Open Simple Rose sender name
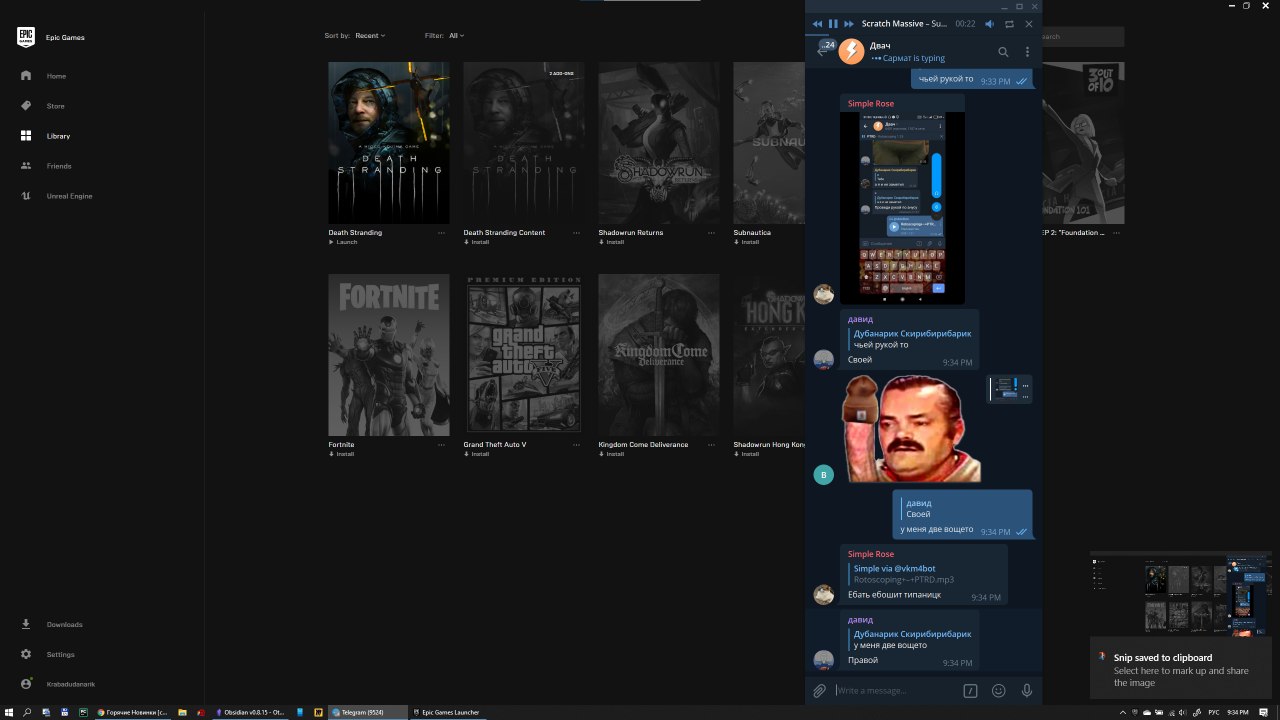The height and width of the screenshot is (720, 1280). (x=871, y=104)
